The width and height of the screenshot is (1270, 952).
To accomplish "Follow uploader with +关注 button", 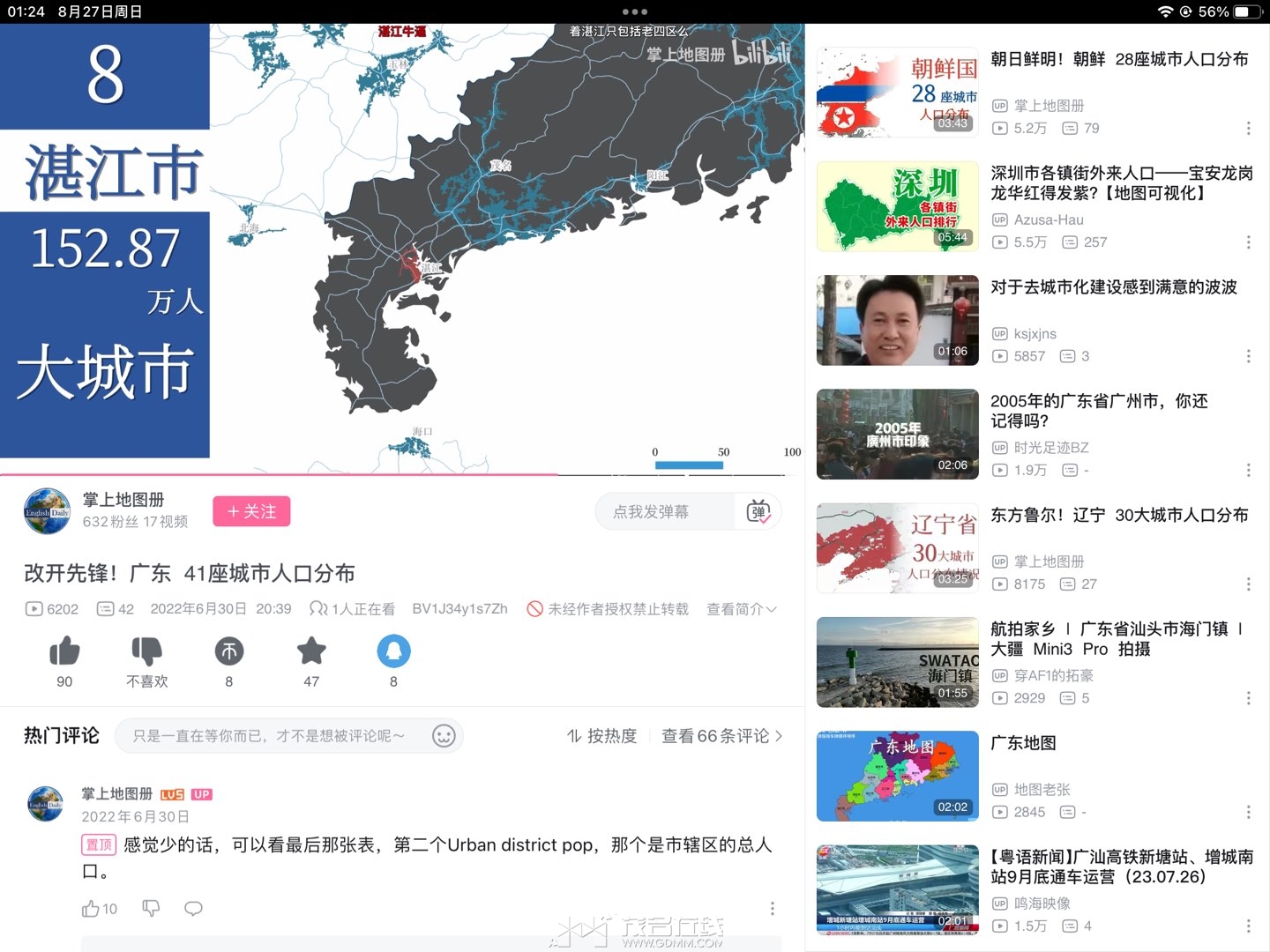I will pos(251,511).
